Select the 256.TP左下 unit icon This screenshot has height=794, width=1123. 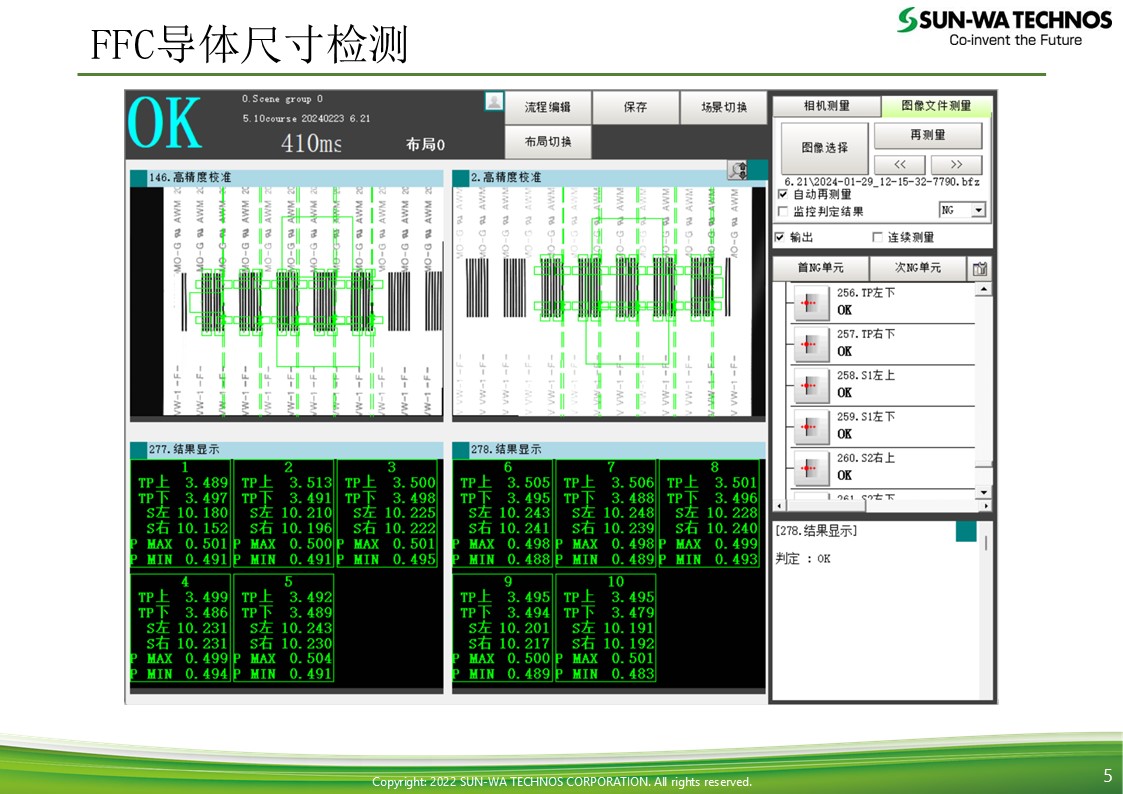(x=811, y=302)
